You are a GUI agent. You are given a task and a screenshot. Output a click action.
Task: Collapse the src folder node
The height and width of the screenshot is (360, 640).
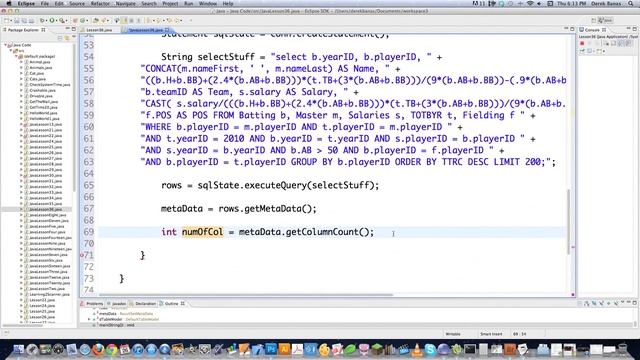click(11, 51)
